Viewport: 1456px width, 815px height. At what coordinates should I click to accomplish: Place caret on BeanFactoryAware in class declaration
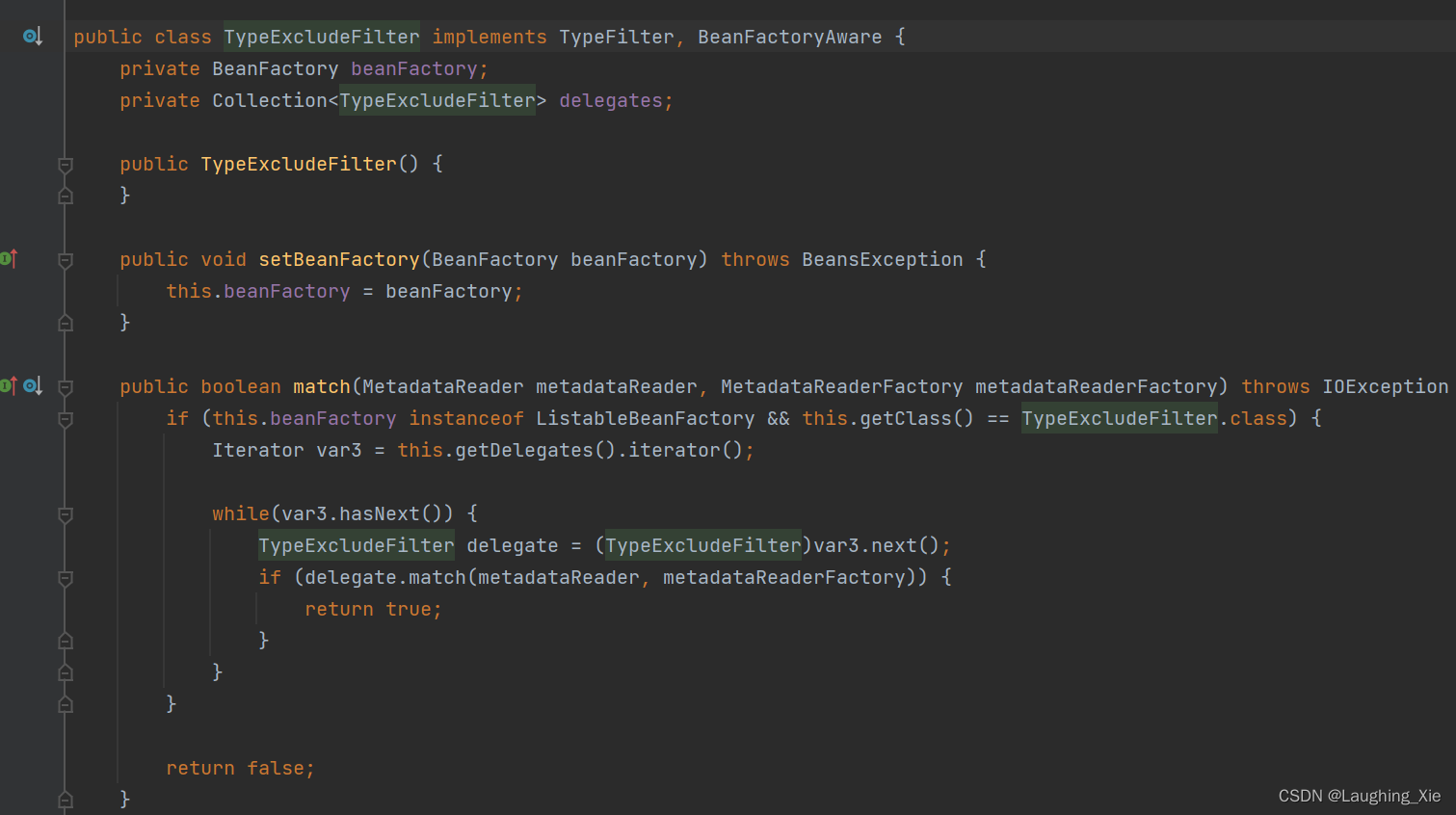coord(789,36)
